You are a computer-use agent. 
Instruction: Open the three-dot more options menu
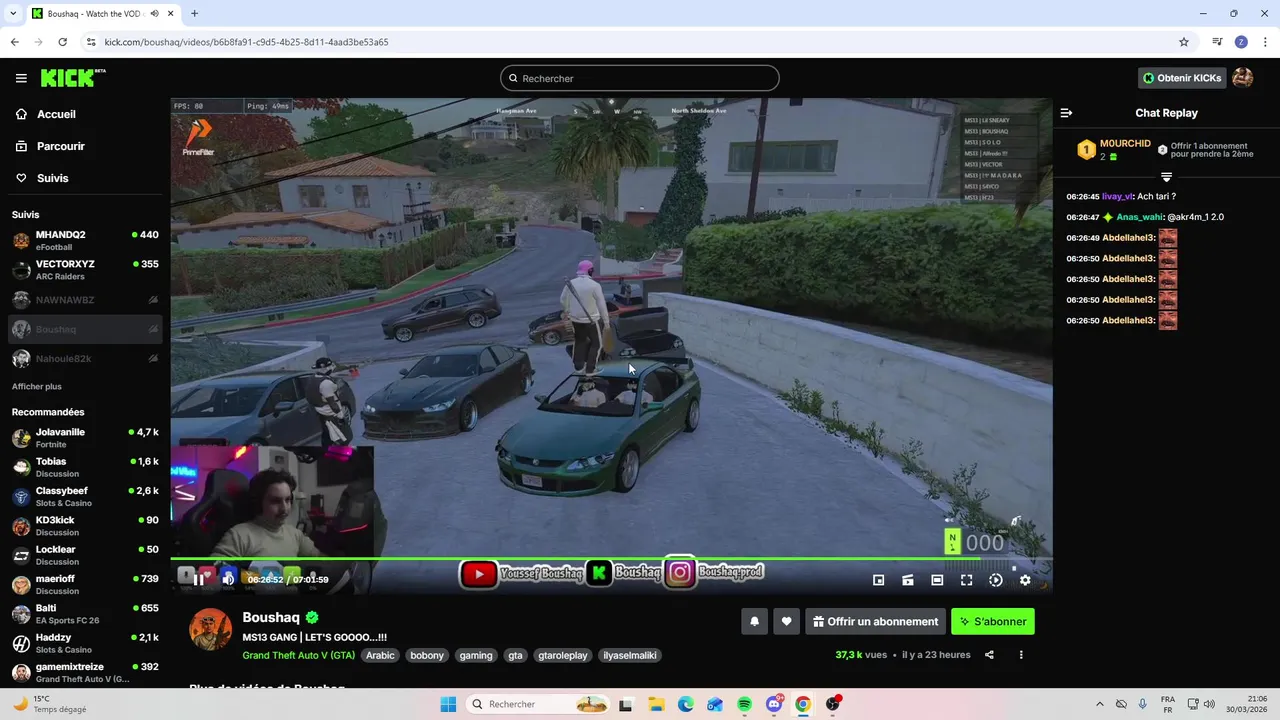pyautogui.click(x=1021, y=655)
